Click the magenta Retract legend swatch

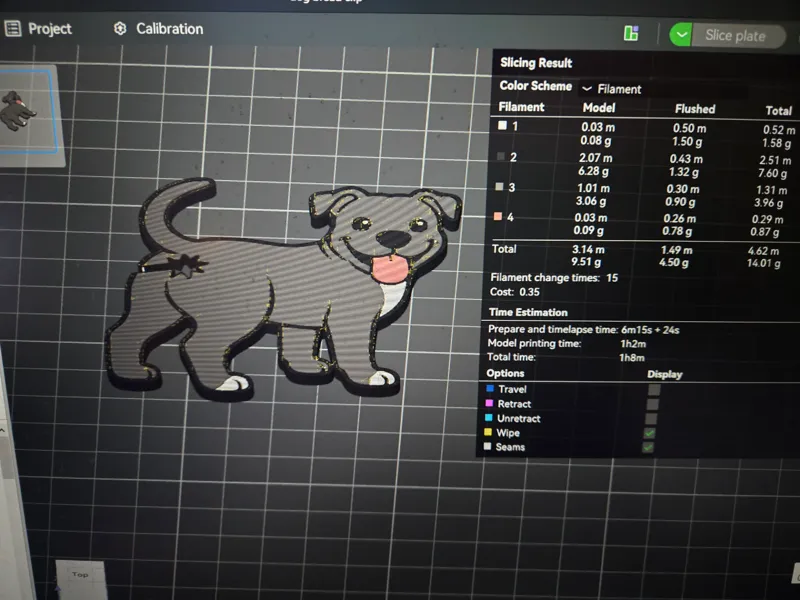(x=489, y=403)
